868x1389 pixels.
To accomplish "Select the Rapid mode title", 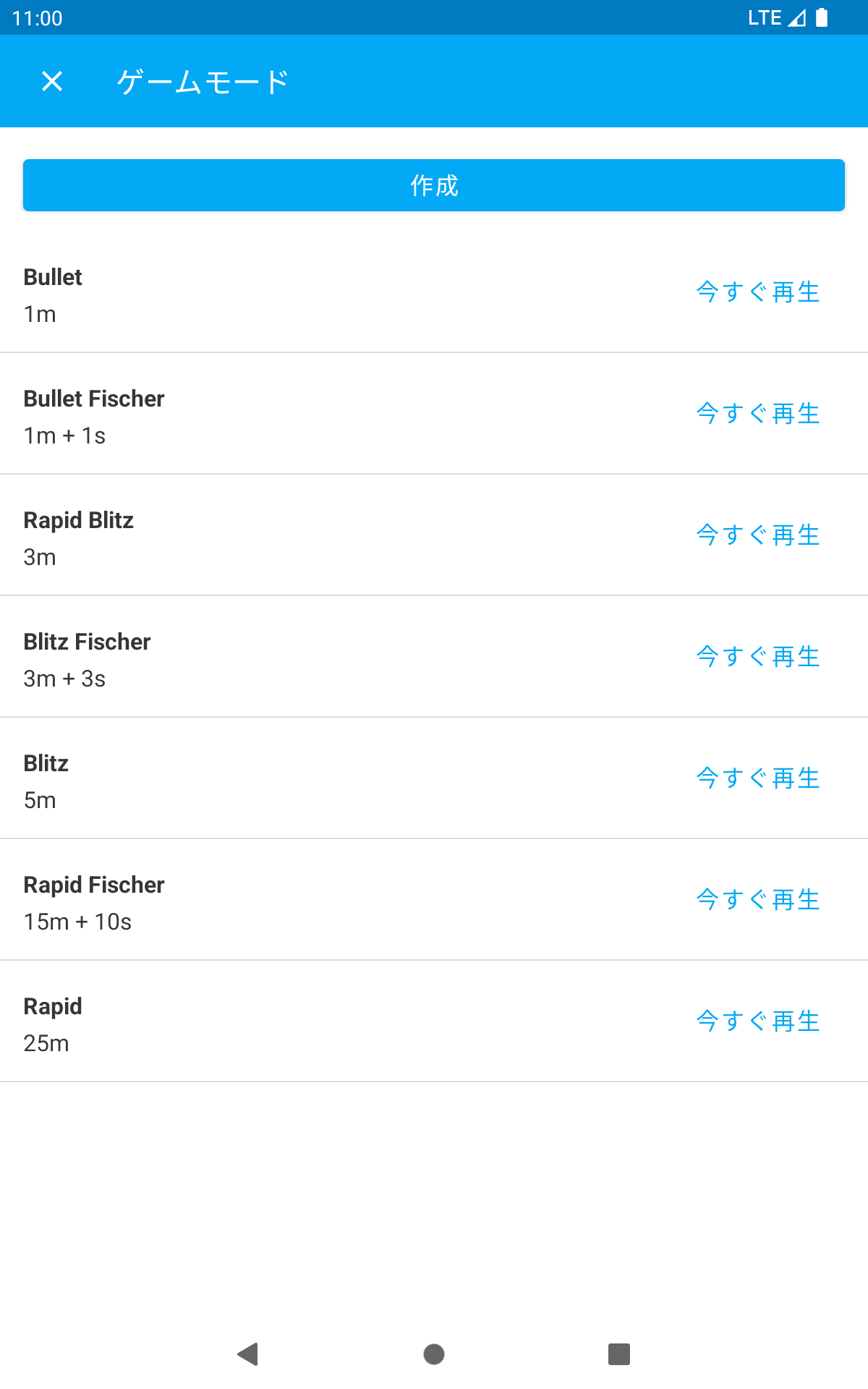I will [53, 1006].
